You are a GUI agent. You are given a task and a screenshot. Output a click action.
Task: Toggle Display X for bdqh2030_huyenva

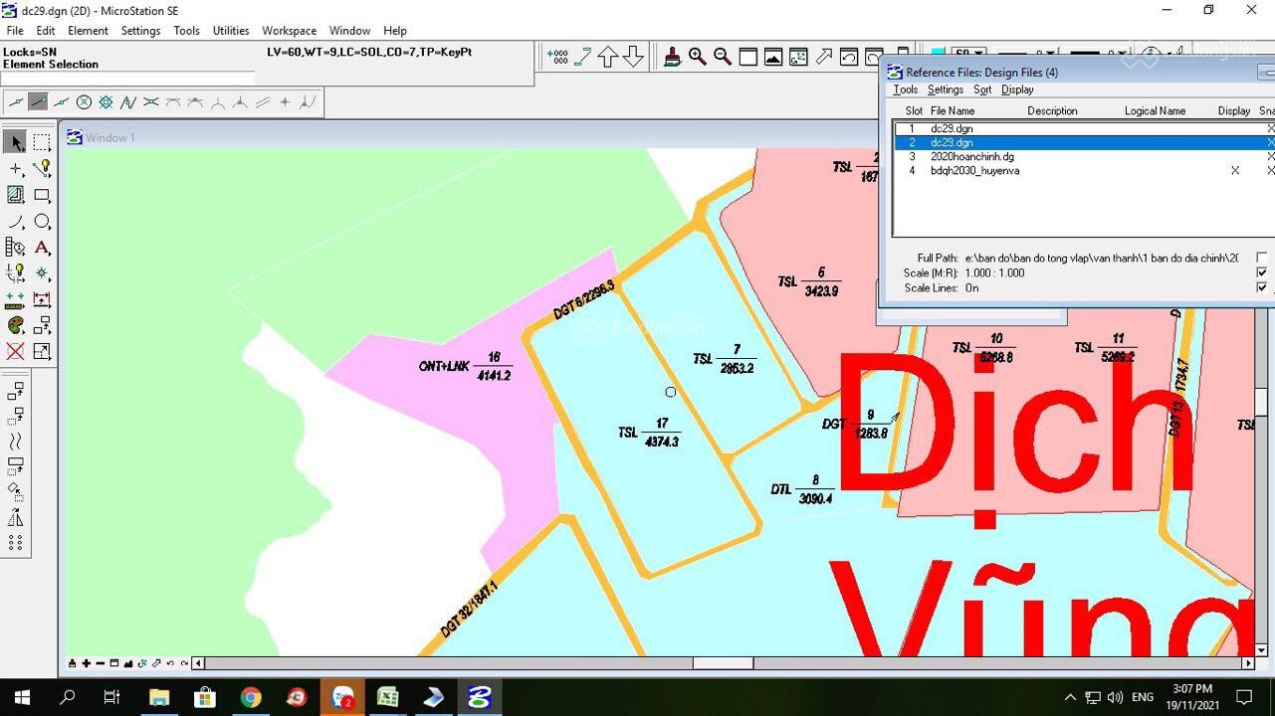(x=1235, y=171)
